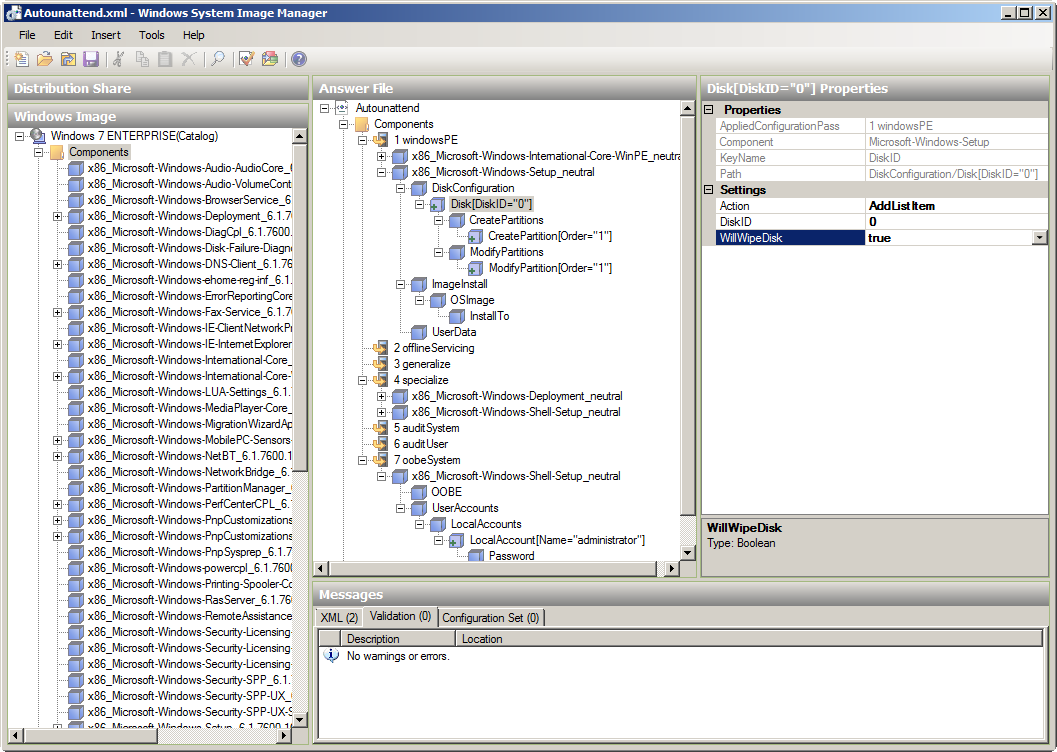Expand x86_Microsoft-Windows-International-Core-WinPE_neutral node
Viewport: 1057px width, 752px height.
click(x=382, y=156)
